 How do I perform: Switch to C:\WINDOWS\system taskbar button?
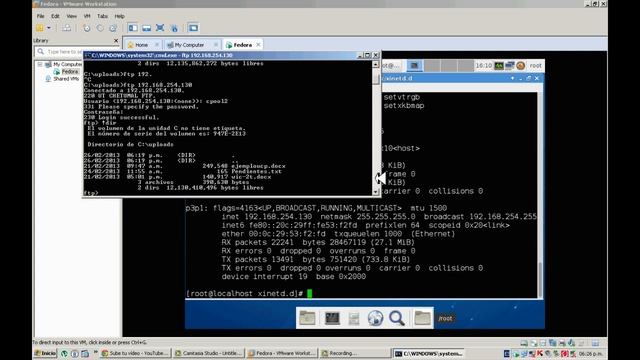pos(429,353)
